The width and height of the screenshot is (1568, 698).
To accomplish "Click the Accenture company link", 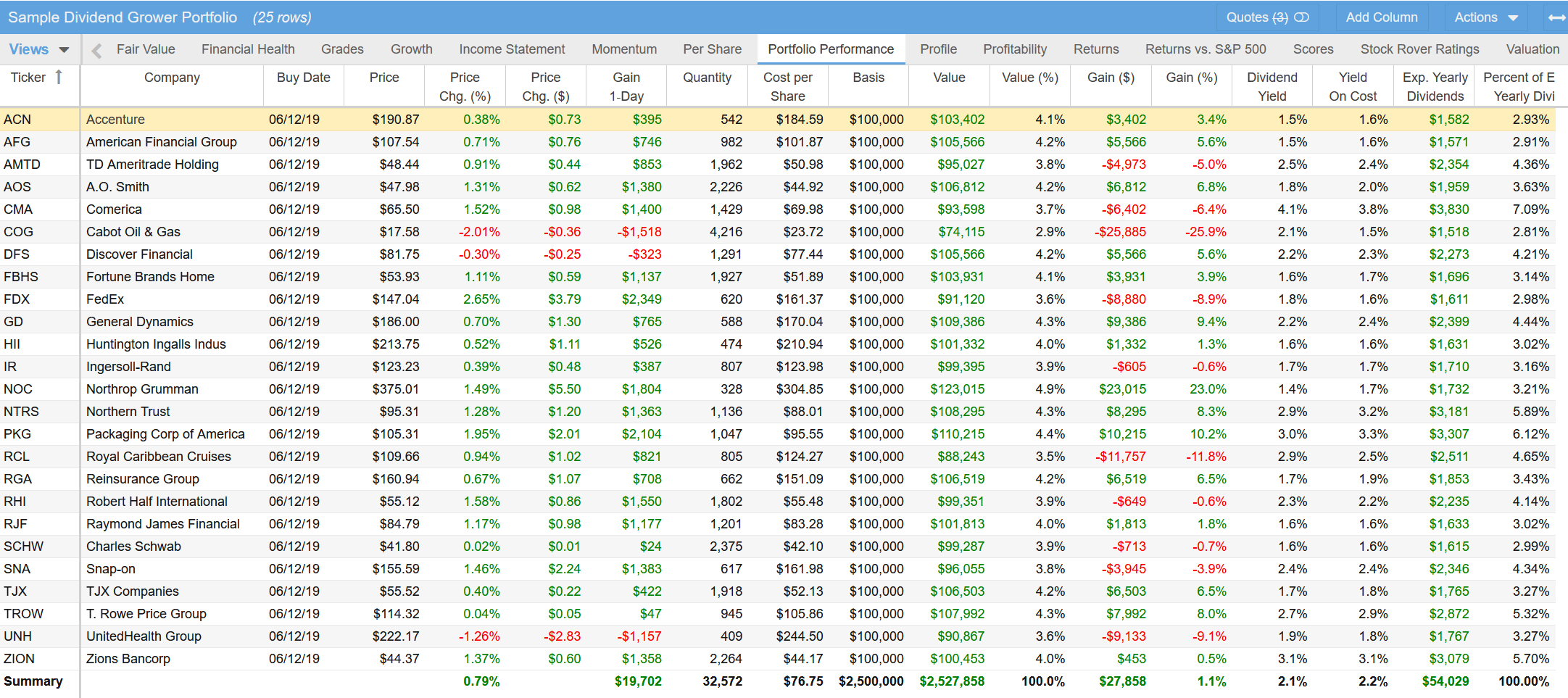I will point(115,120).
